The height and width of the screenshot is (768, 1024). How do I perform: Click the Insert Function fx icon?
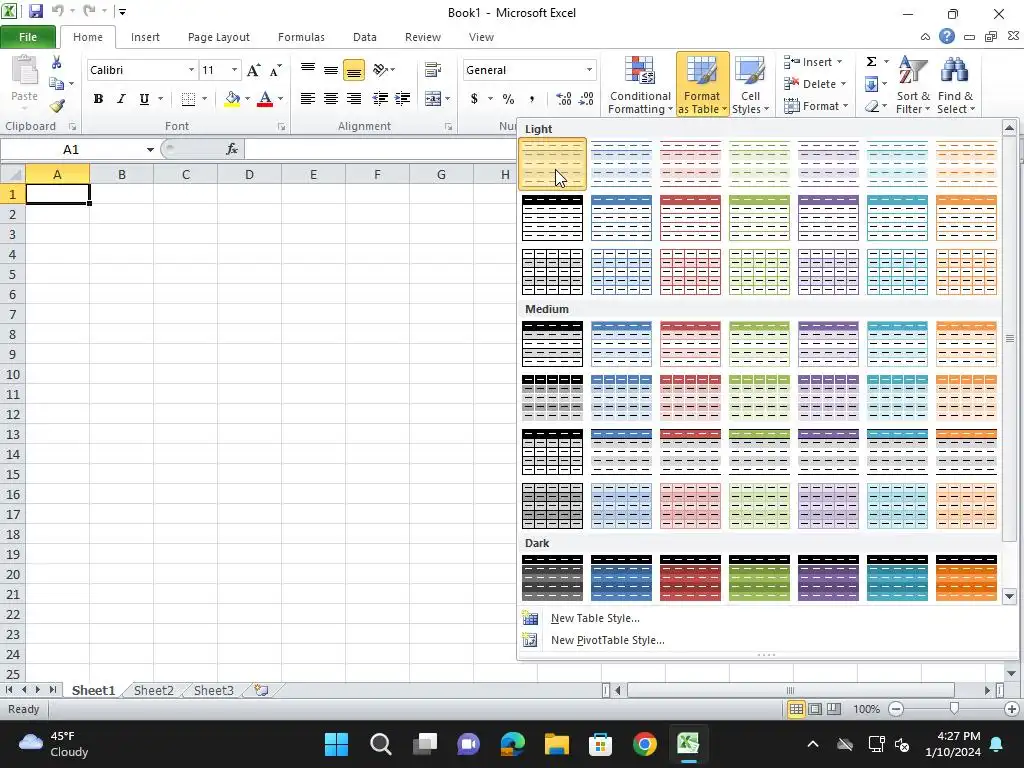[232, 150]
